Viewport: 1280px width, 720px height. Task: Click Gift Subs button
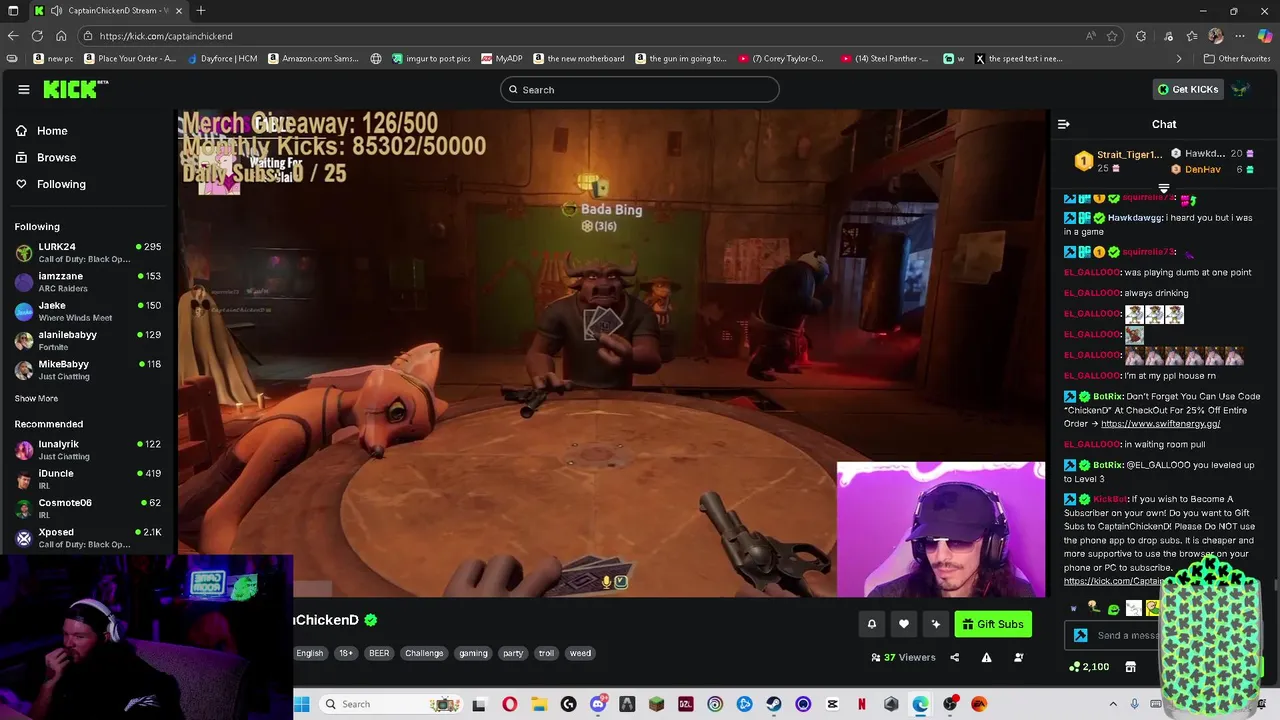click(x=993, y=624)
